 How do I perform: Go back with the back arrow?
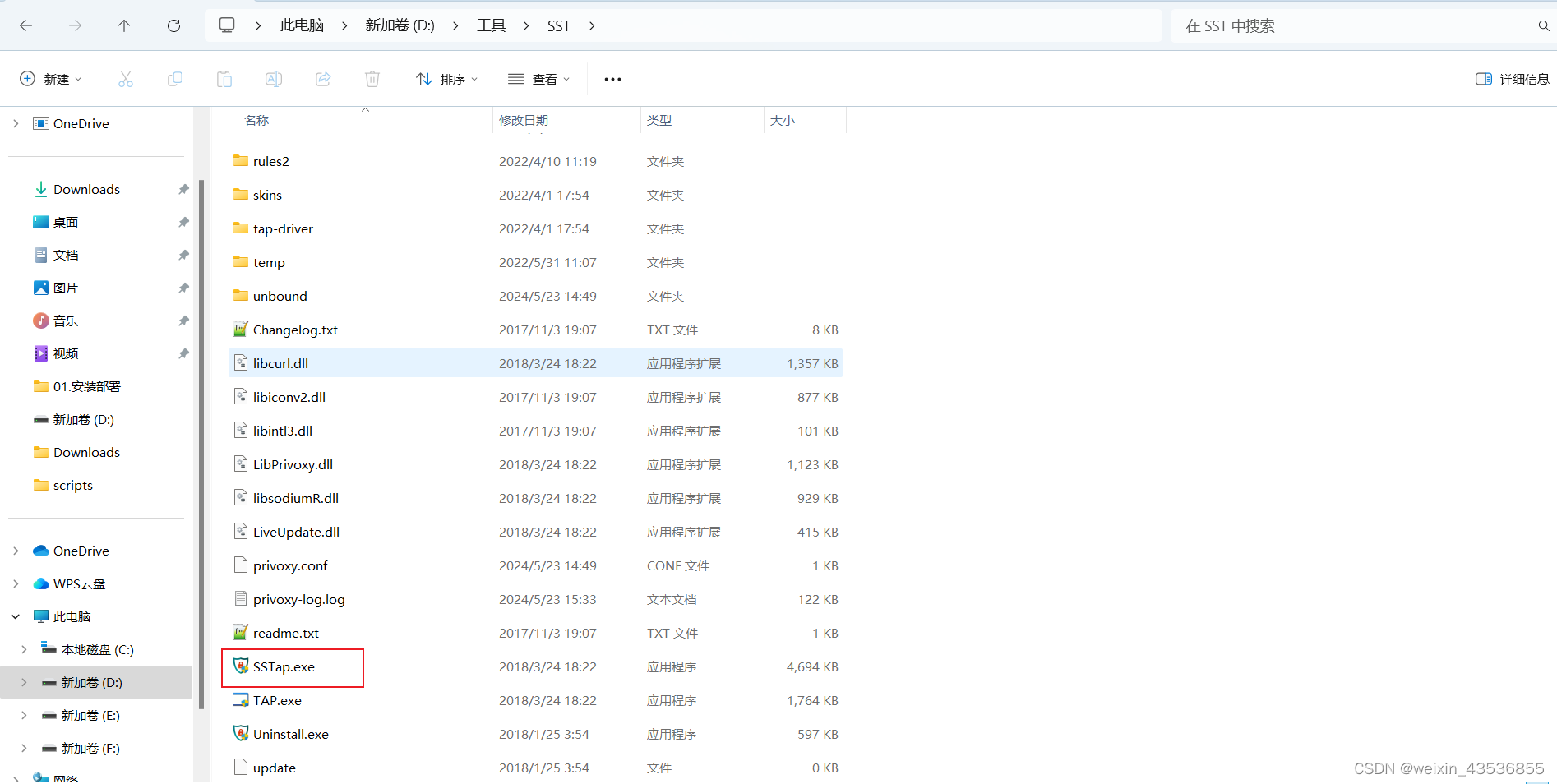[x=25, y=25]
